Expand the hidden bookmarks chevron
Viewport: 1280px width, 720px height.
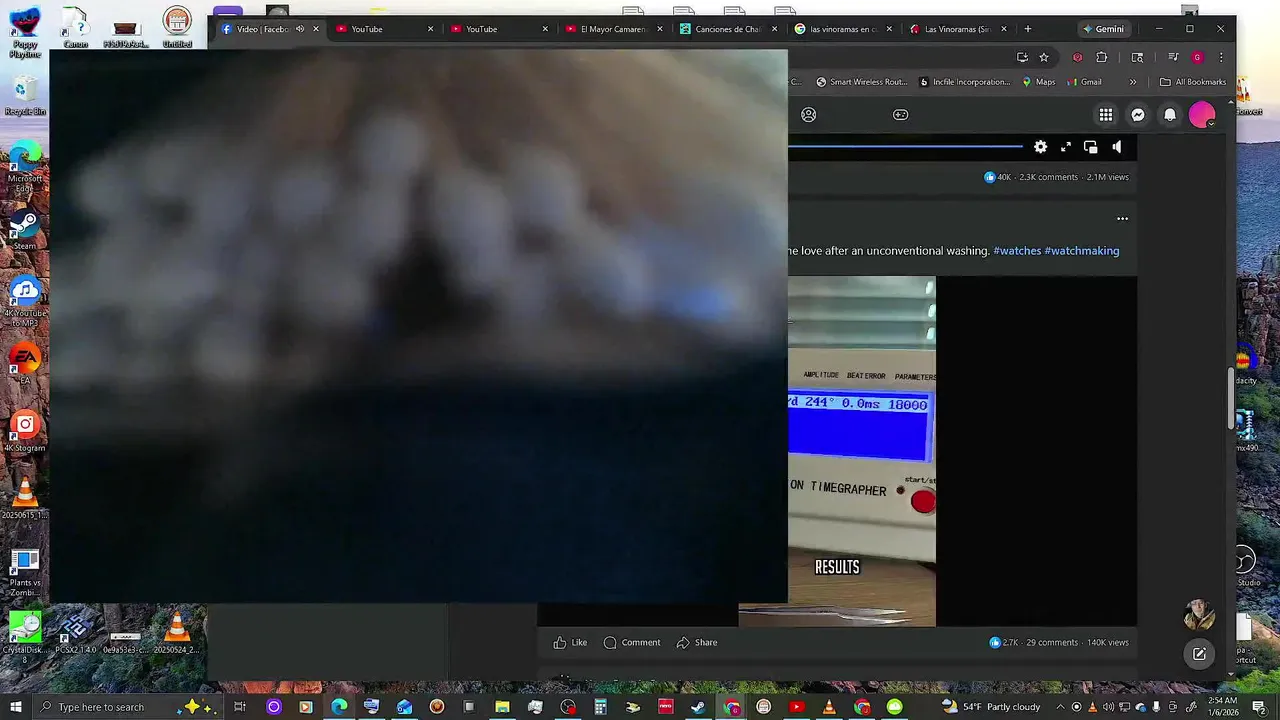click(1133, 82)
